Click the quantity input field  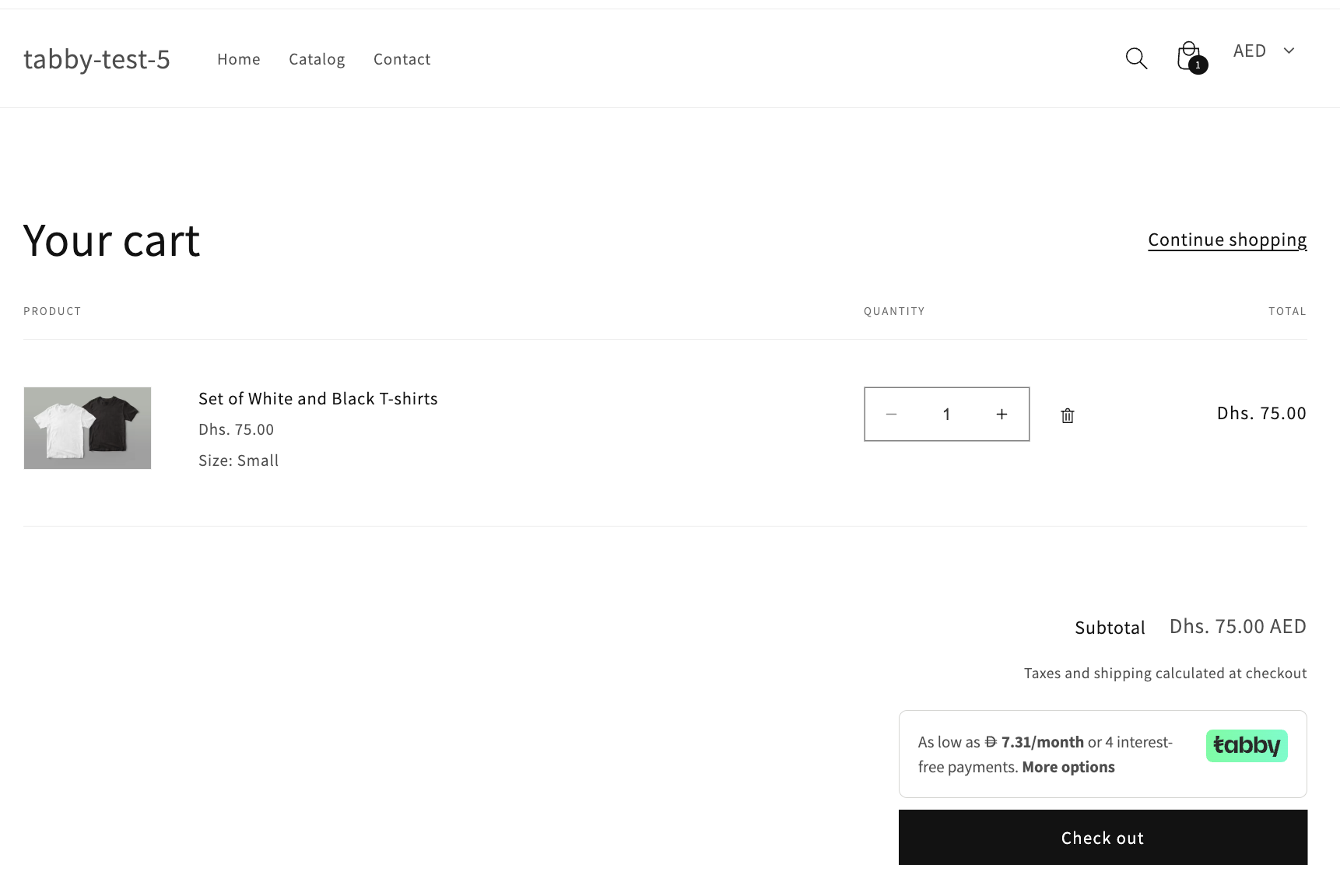(x=946, y=415)
